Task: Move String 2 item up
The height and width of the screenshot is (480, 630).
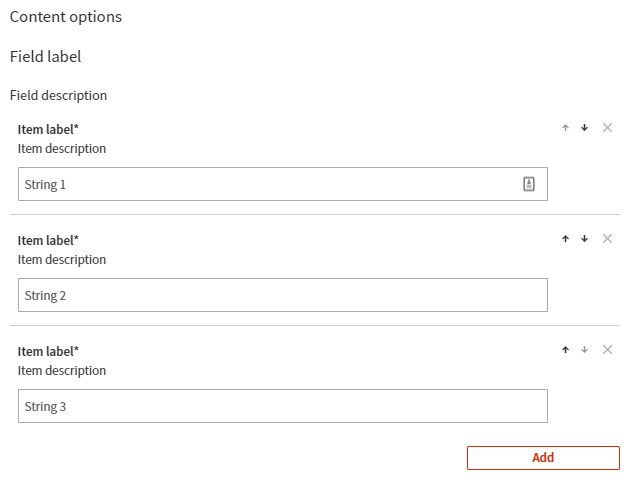Action: click(x=565, y=239)
